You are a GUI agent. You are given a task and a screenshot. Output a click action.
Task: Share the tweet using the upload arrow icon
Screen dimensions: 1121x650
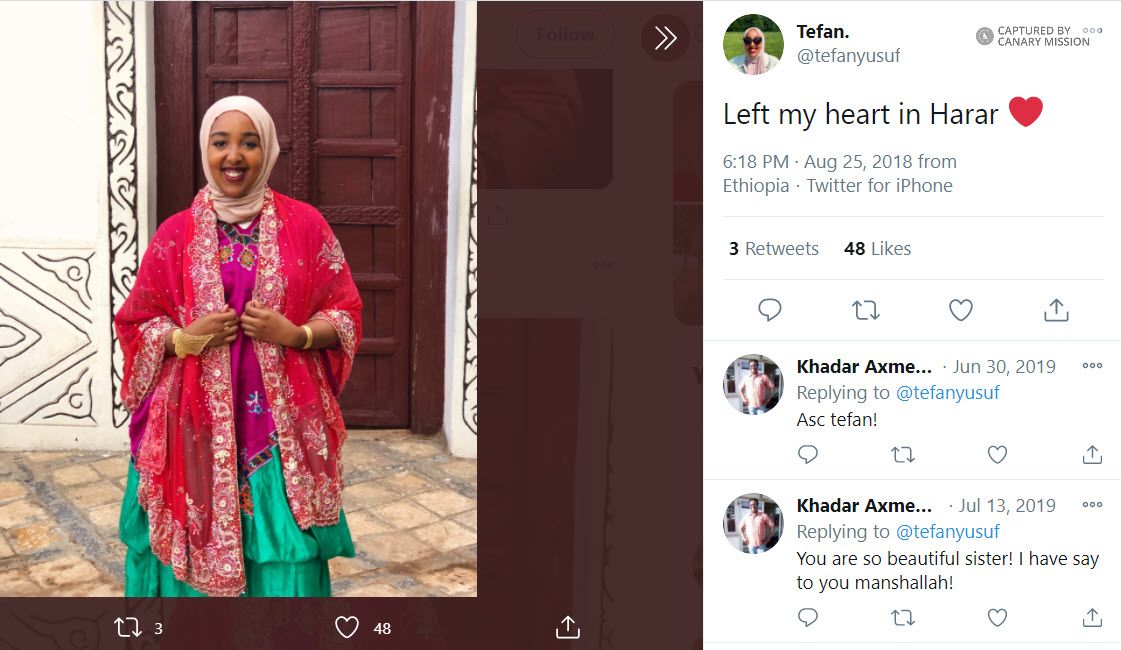pos(1057,310)
